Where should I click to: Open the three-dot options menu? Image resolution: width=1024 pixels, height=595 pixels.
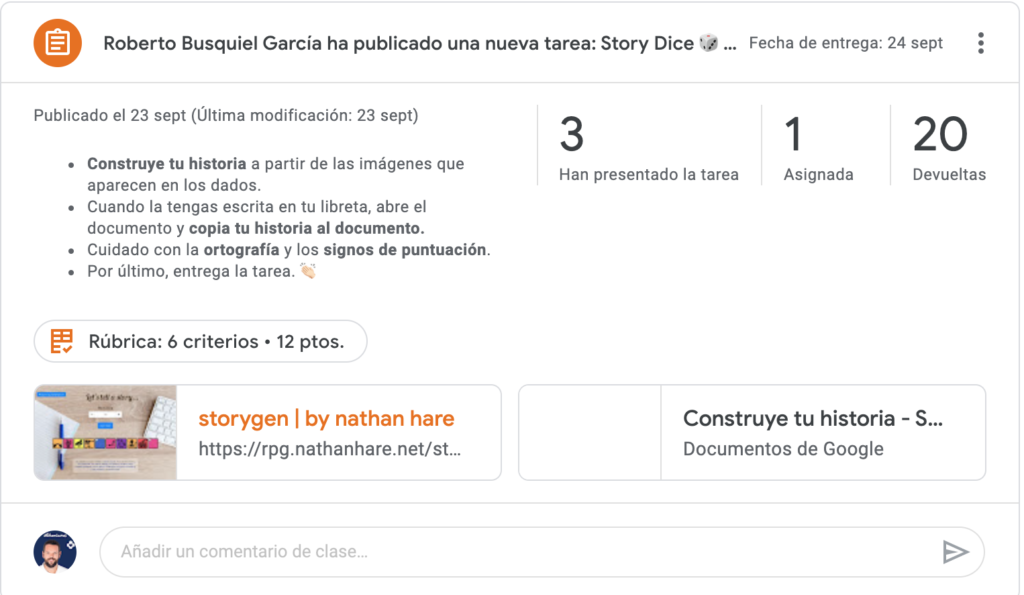pos(980,43)
